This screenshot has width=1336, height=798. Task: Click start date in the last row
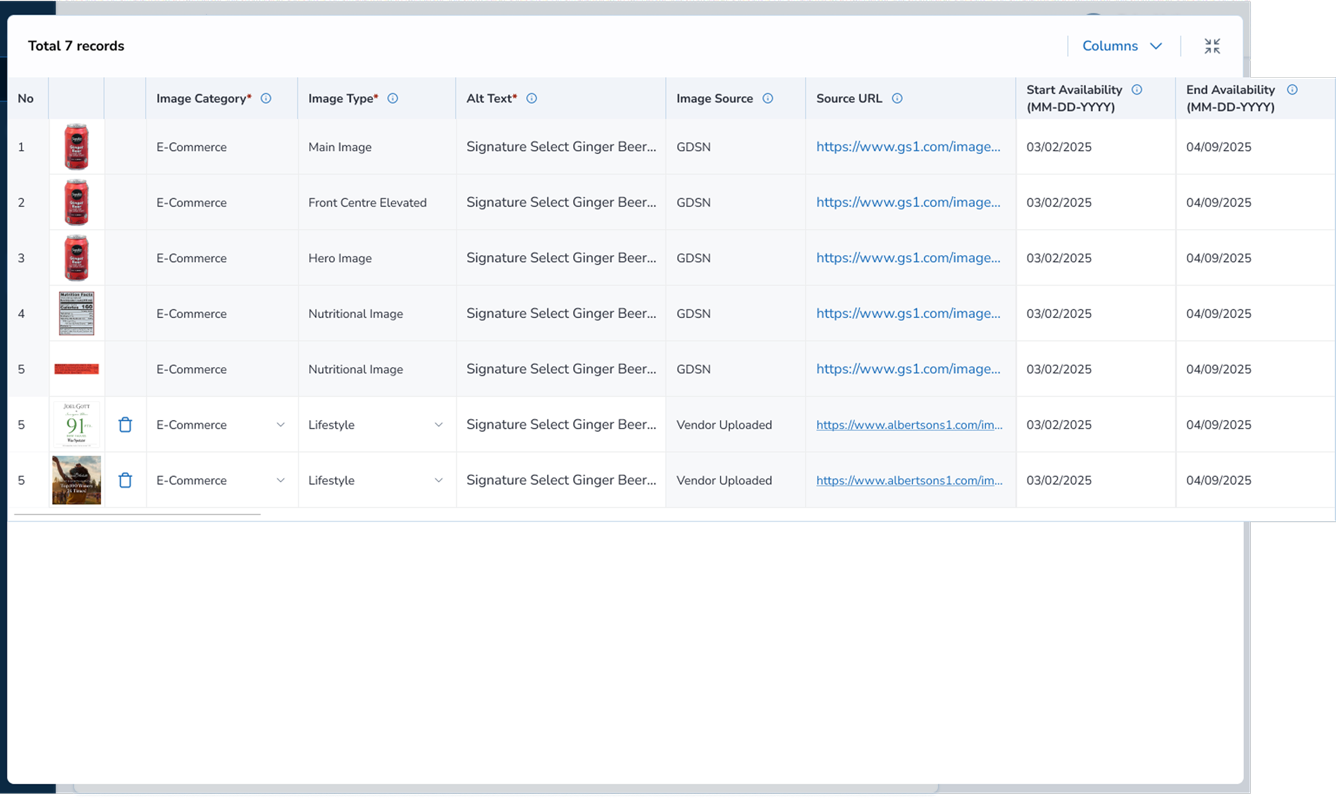click(x=1059, y=480)
